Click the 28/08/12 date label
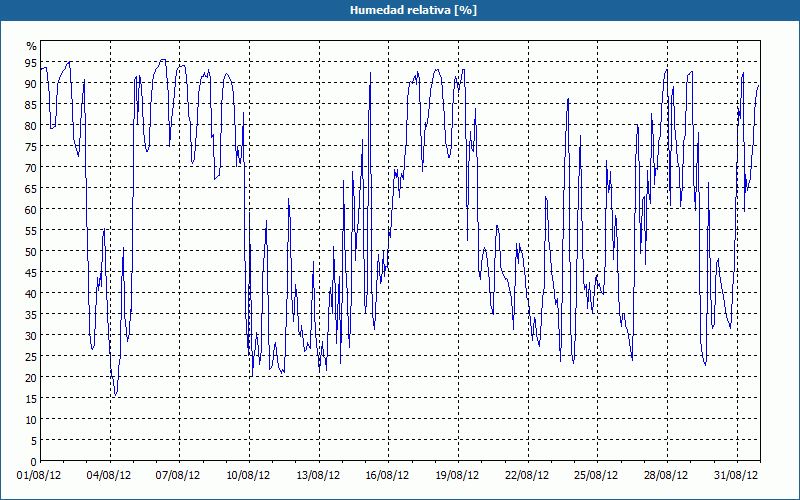Viewport: 800px width, 500px height. (667, 475)
